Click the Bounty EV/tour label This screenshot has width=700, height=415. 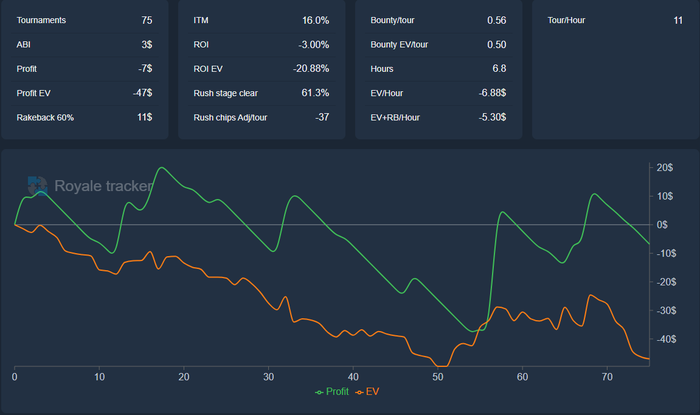point(399,44)
